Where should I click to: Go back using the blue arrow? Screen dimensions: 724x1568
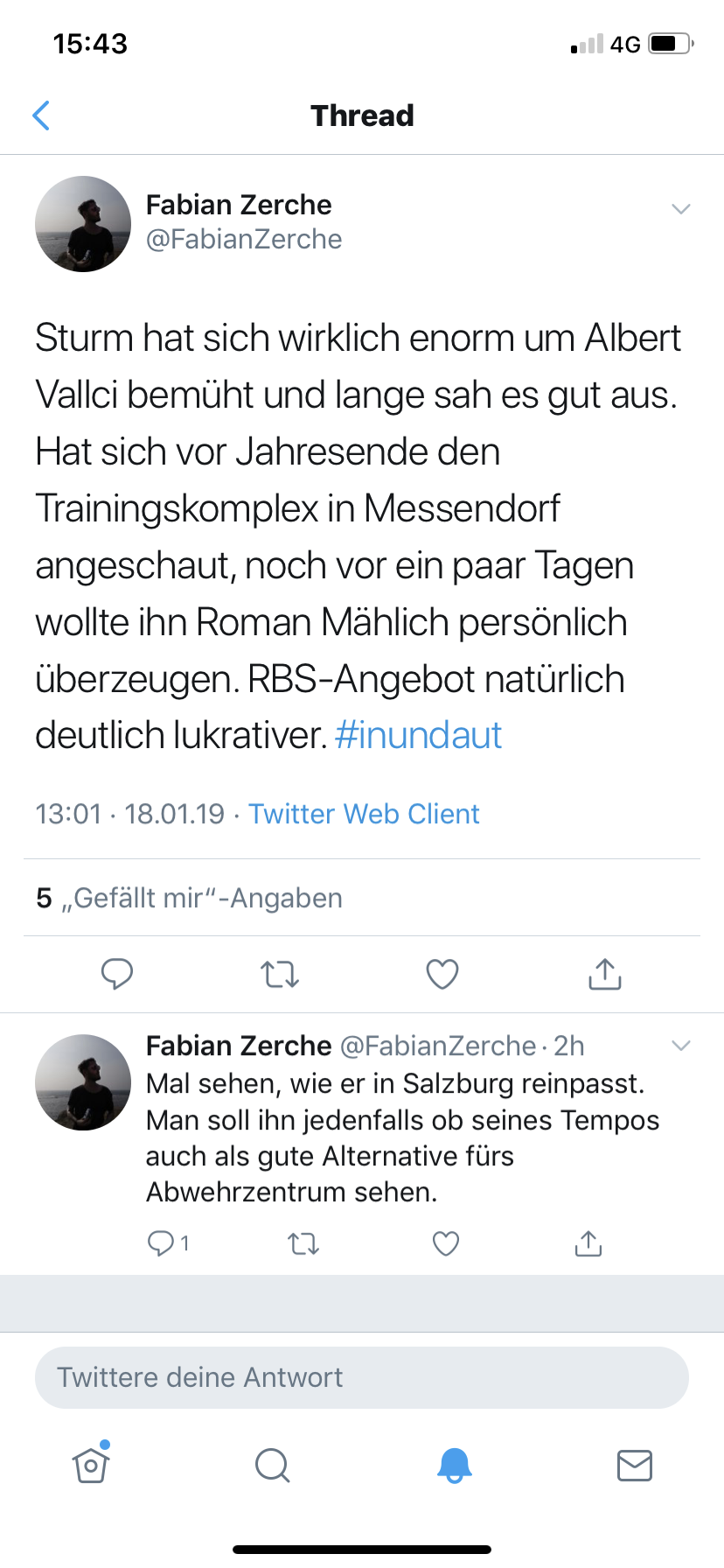pyautogui.click(x=40, y=115)
